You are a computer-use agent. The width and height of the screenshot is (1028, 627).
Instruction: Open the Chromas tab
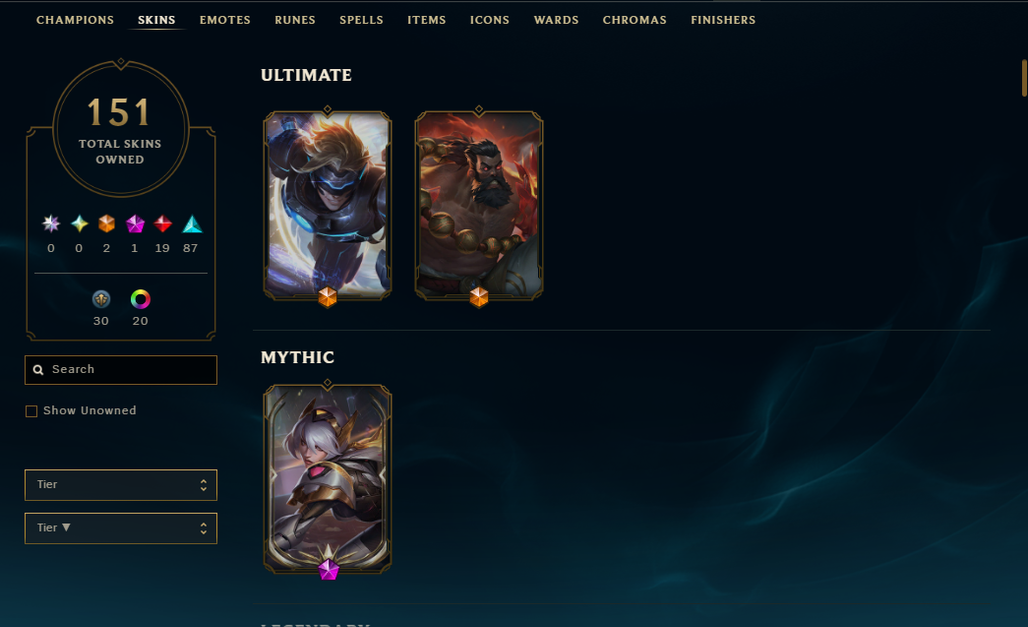(x=634, y=20)
